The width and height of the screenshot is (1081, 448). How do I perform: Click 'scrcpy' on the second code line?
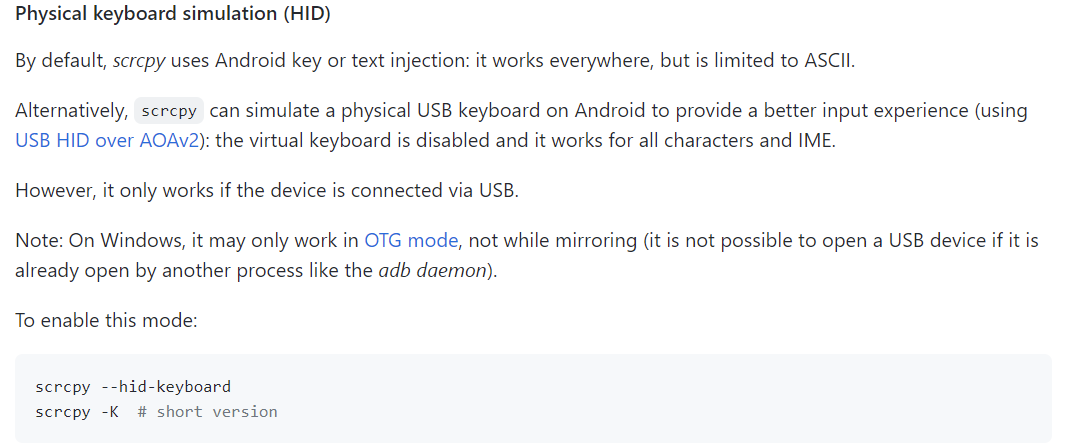(x=63, y=411)
